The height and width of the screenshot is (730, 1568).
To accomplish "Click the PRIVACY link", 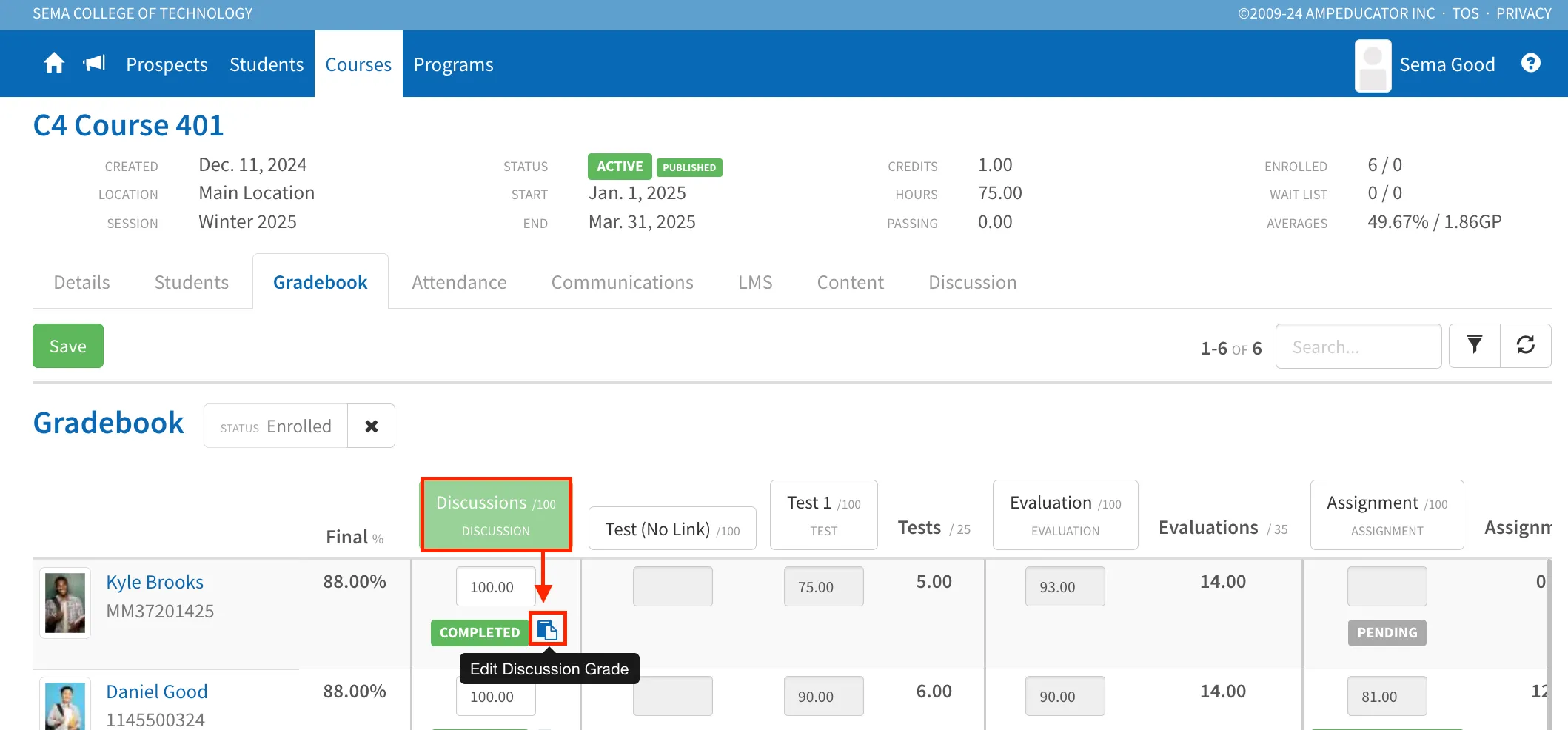I will point(1524,13).
